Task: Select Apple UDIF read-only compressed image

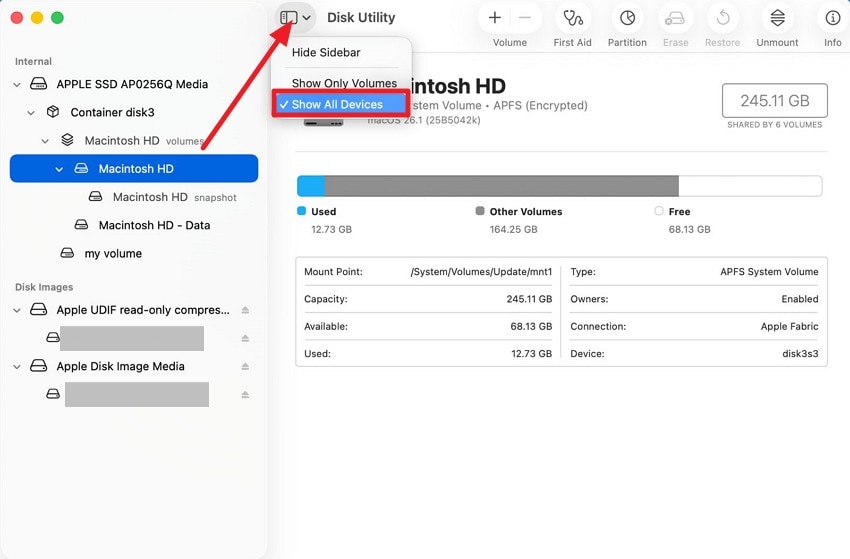Action: pos(133,310)
